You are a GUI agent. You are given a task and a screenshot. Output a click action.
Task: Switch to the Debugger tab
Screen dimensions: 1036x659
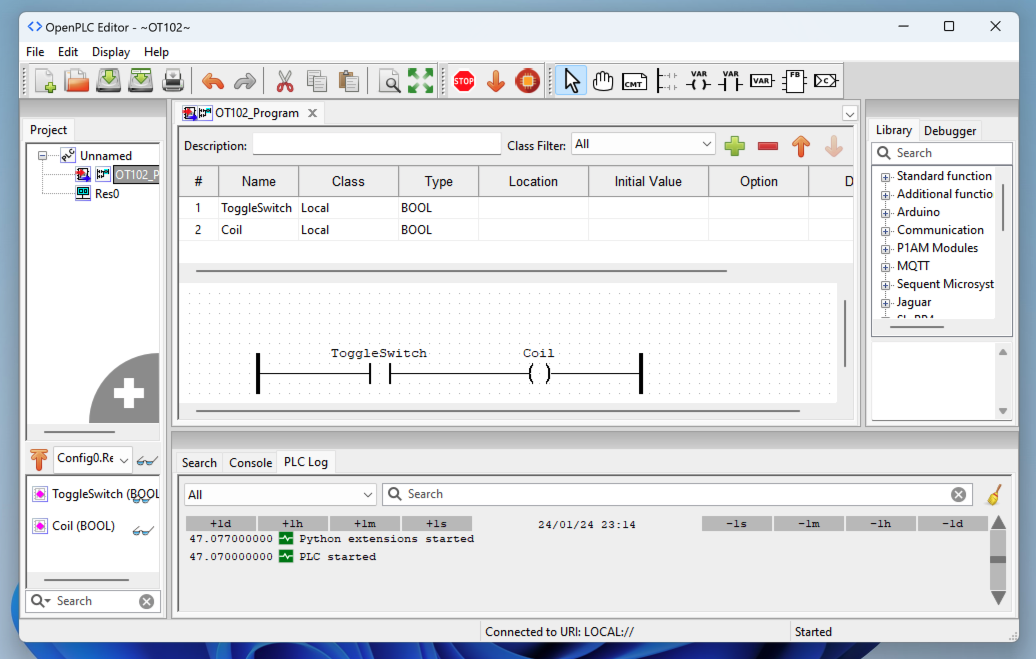click(949, 131)
